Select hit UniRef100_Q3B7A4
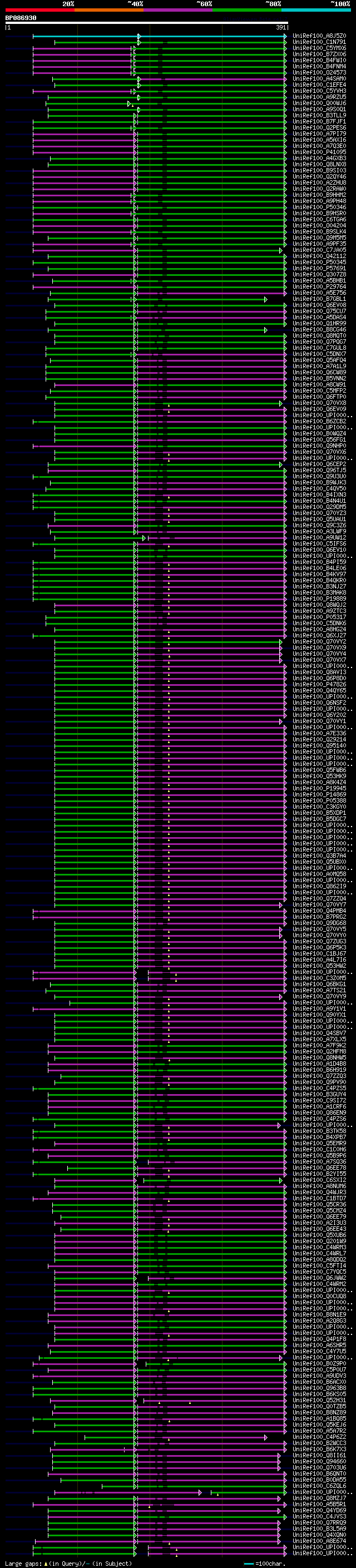 (x=319, y=857)
